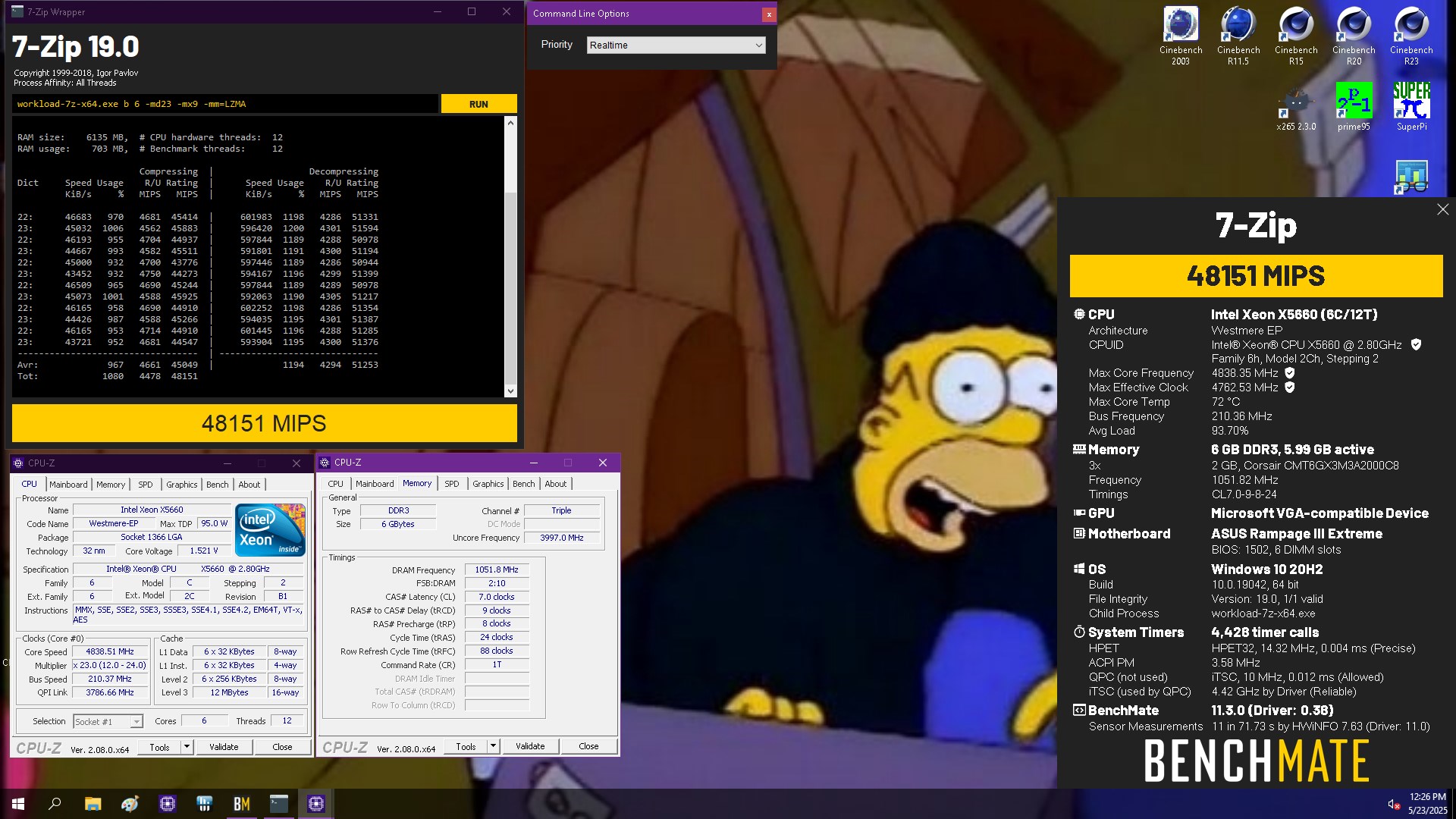Click the Max Effective Clock verified shield

[1290, 388]
